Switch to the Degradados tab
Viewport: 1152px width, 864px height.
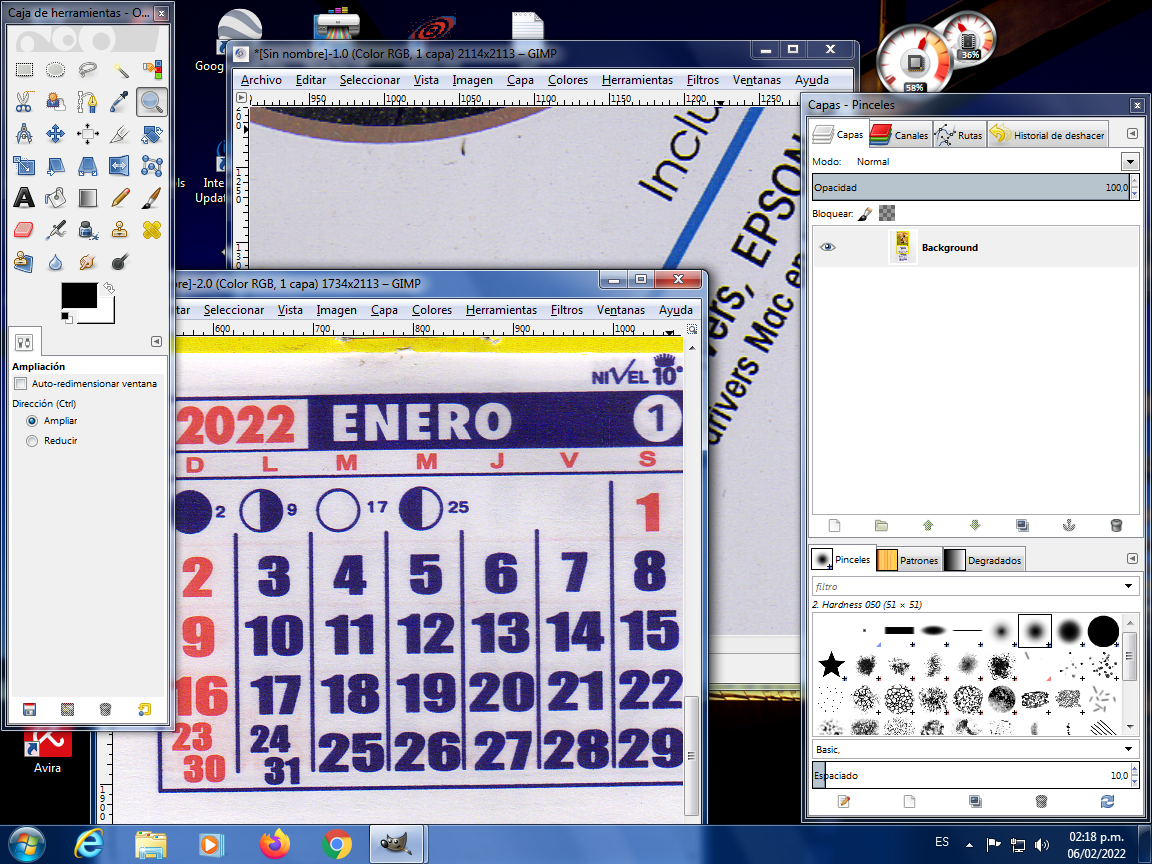click(983, 560)
